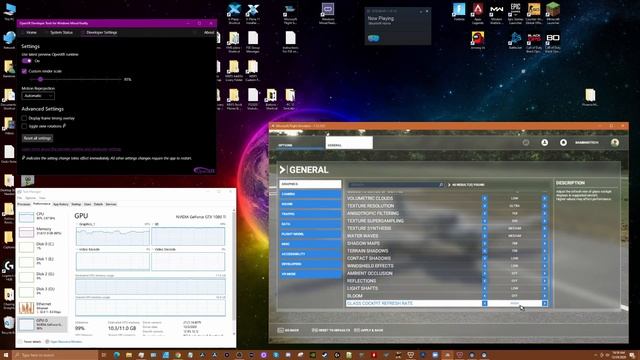Open Task Manager File menu
This screenshot has width=640, height=360.
pos(20,198)
